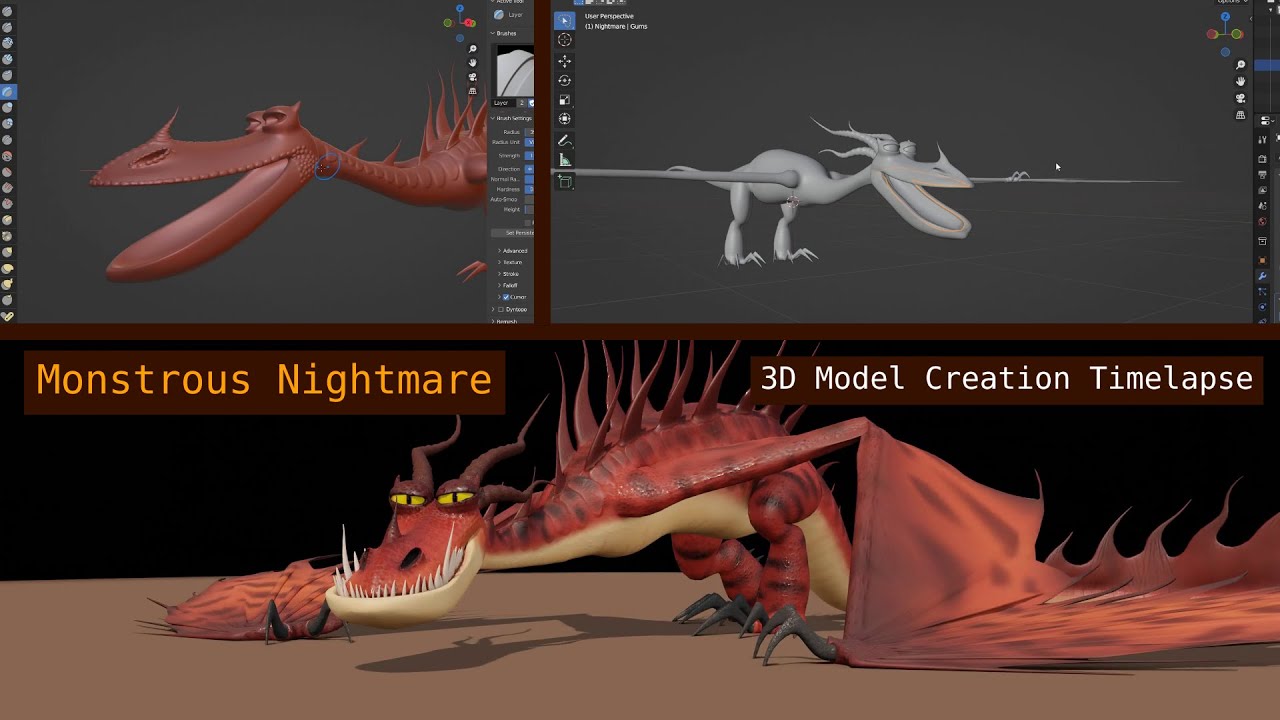Select the Draw Sharp sculpt brush
Image resolution: width=1280 pixels, height=720 pixels.
(x=7, y=27)
